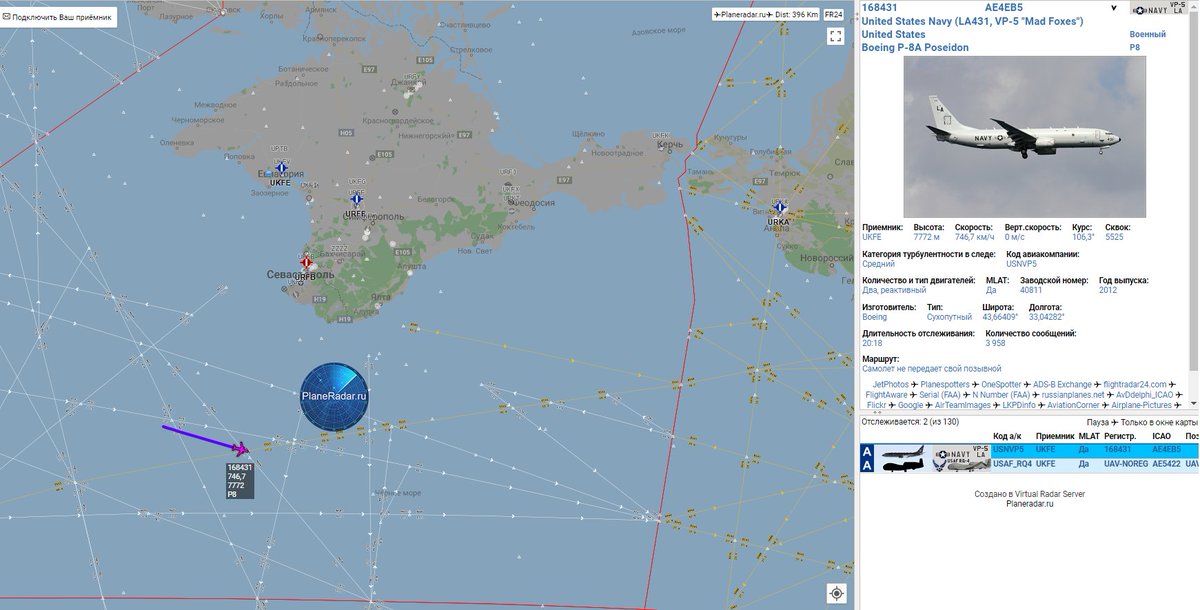1200x610 pixels.
Task: Sort by Приемник column header
Action: (1055, 436)
